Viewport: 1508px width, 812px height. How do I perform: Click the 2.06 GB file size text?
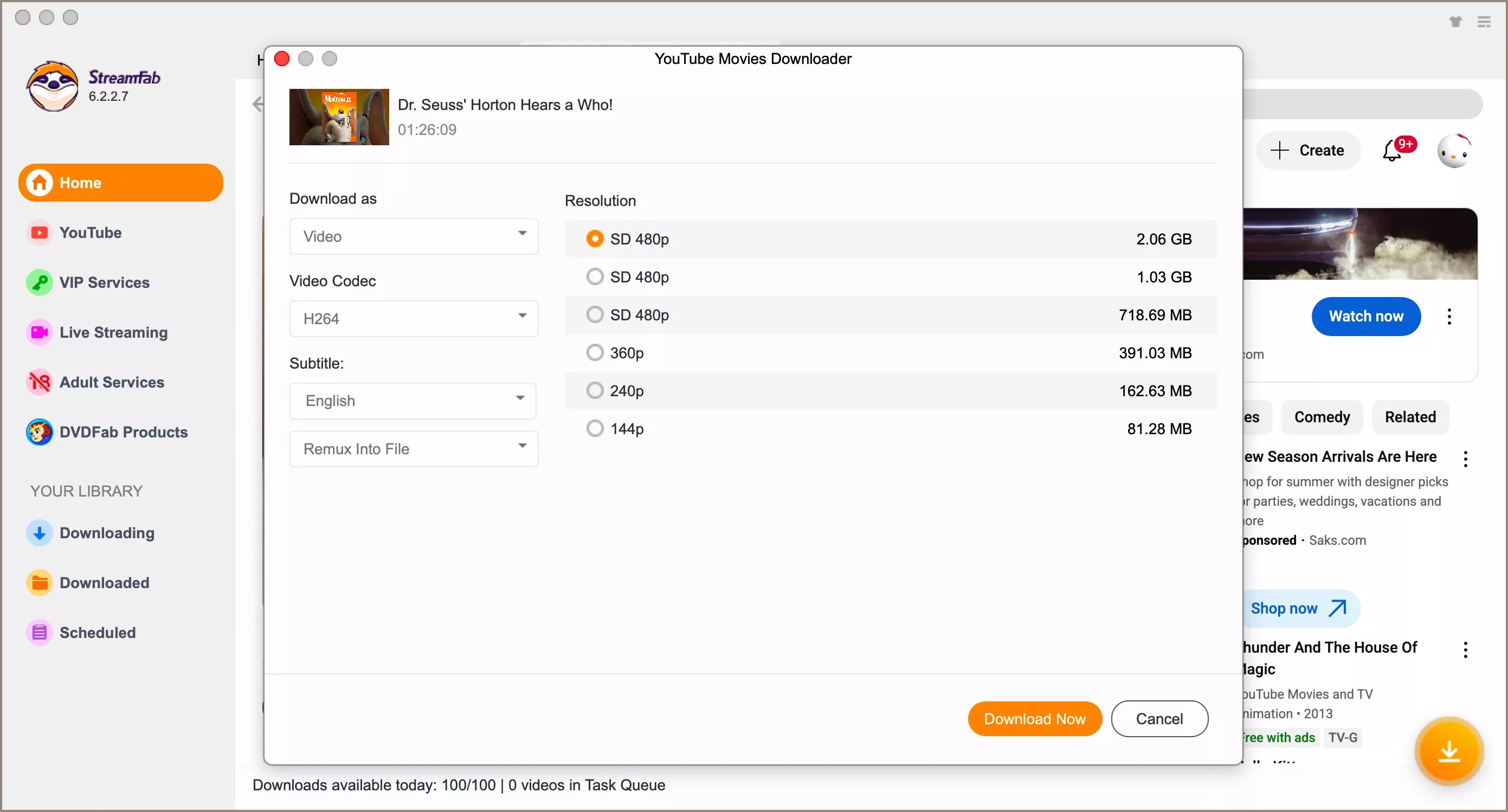click(x=1164, y=239)
